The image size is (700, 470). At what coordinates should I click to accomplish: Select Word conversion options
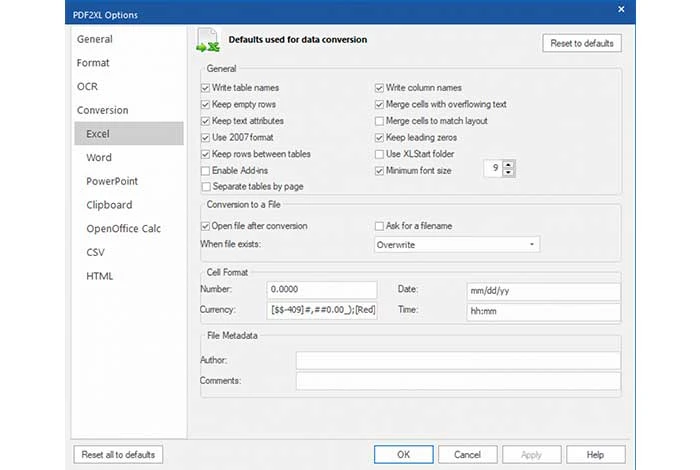click(99, 158)
